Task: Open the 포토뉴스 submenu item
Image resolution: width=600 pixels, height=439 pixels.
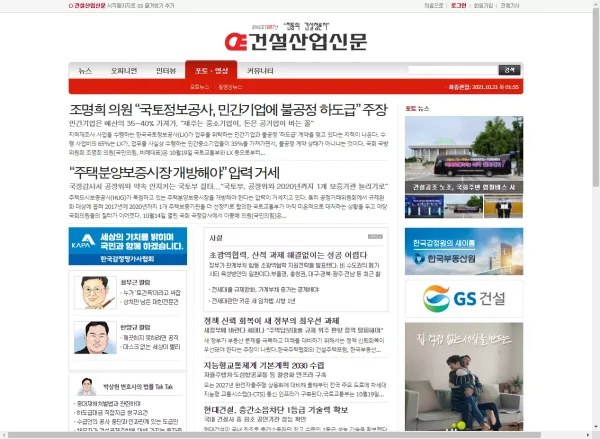Action: point(200,87)
